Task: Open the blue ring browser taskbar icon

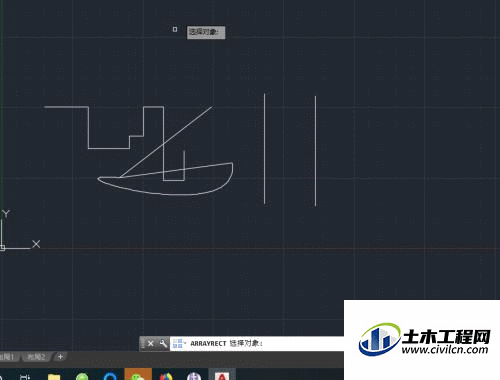Action: coord(110,377)
